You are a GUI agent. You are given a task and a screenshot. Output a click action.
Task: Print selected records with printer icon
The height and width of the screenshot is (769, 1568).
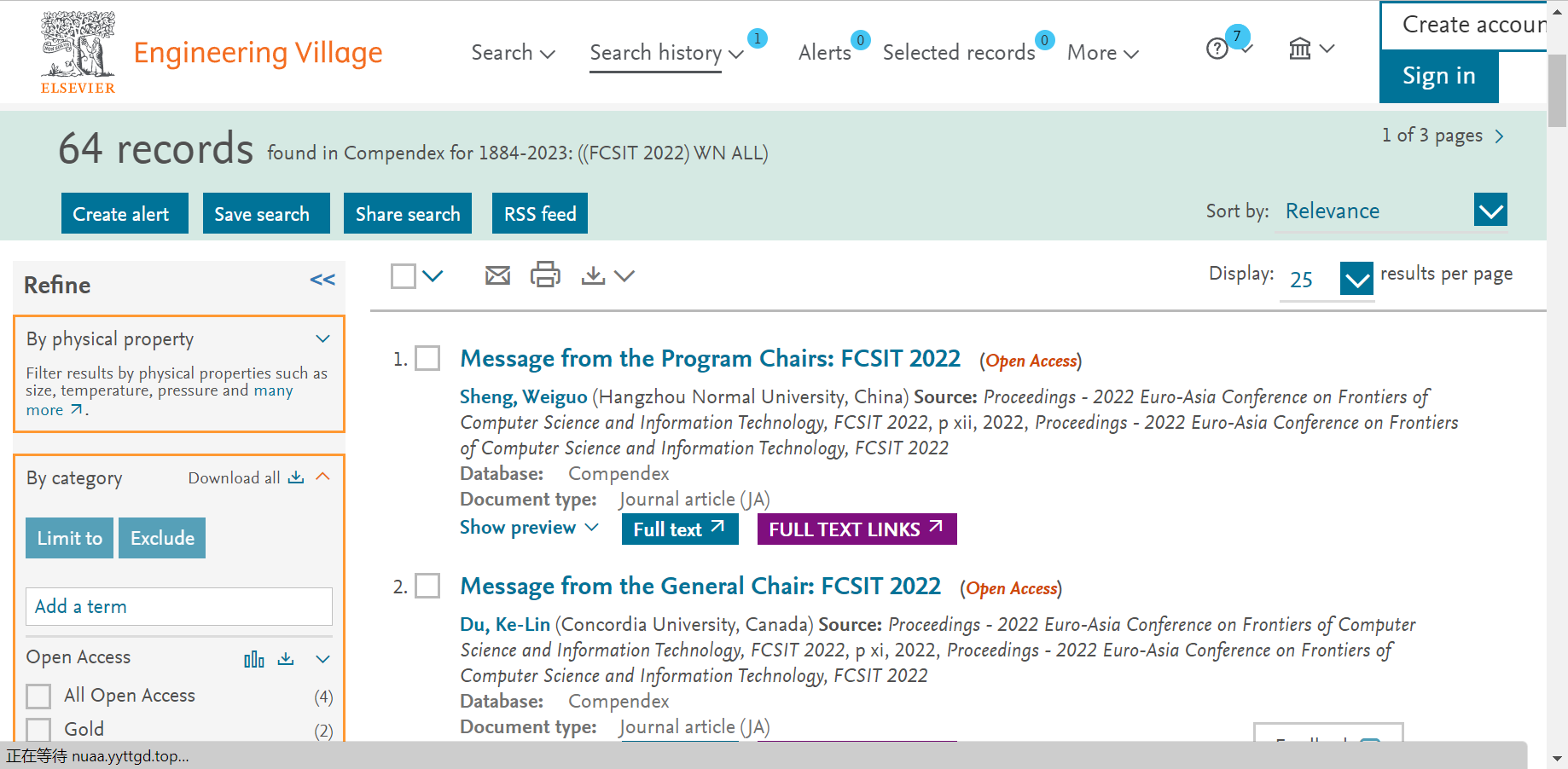(545, 275)
